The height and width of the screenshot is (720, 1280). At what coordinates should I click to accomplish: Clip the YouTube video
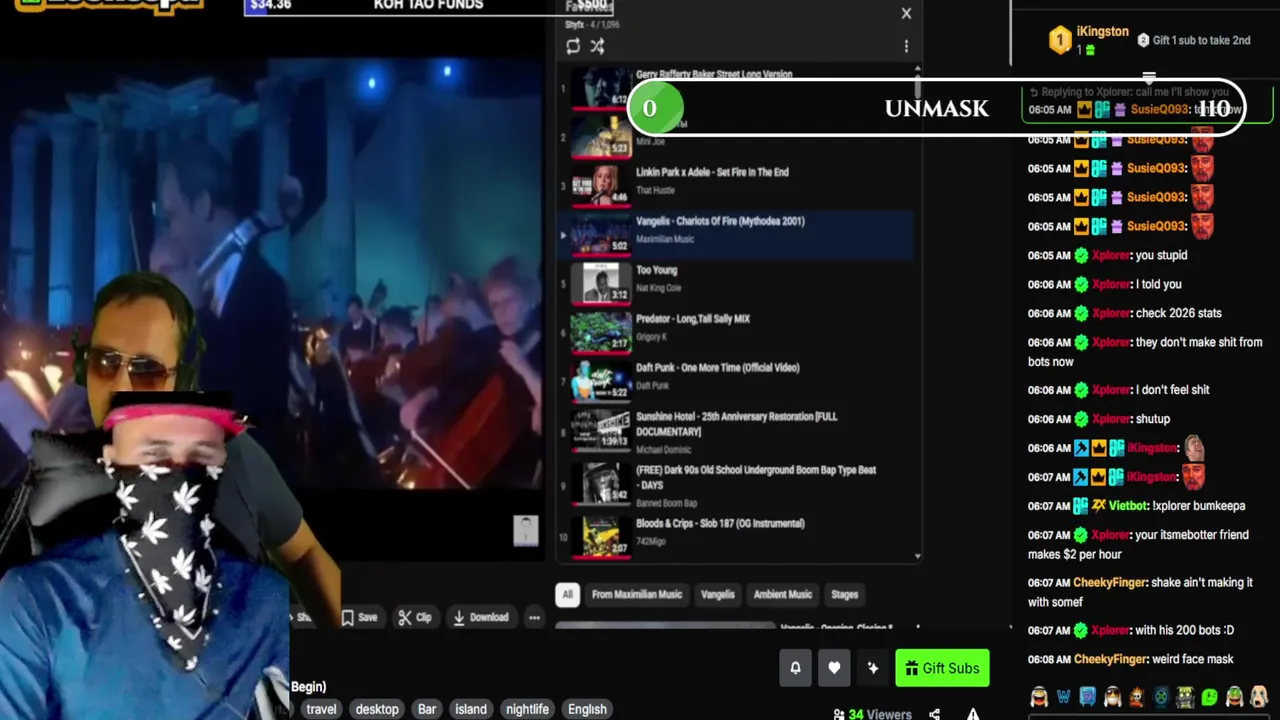(414, 617)
